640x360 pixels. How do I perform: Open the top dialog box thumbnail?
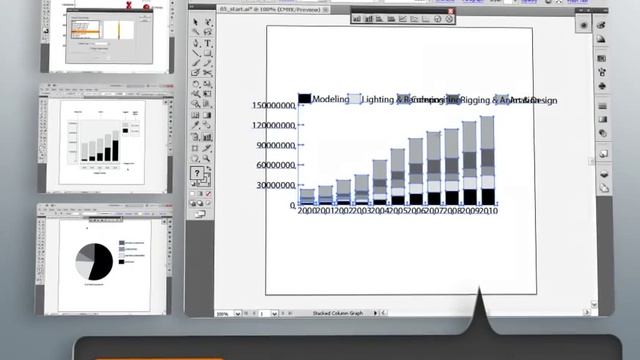point(108,36)
